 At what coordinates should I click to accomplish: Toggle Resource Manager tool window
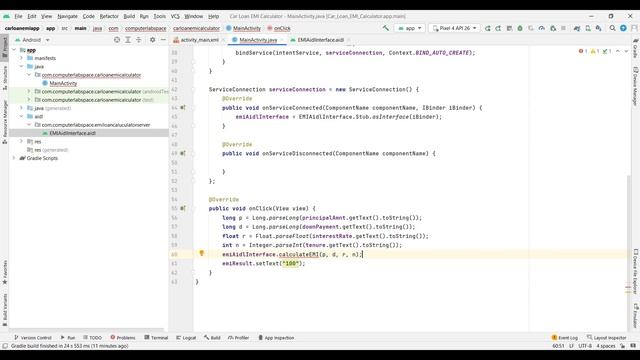[4, 121]
